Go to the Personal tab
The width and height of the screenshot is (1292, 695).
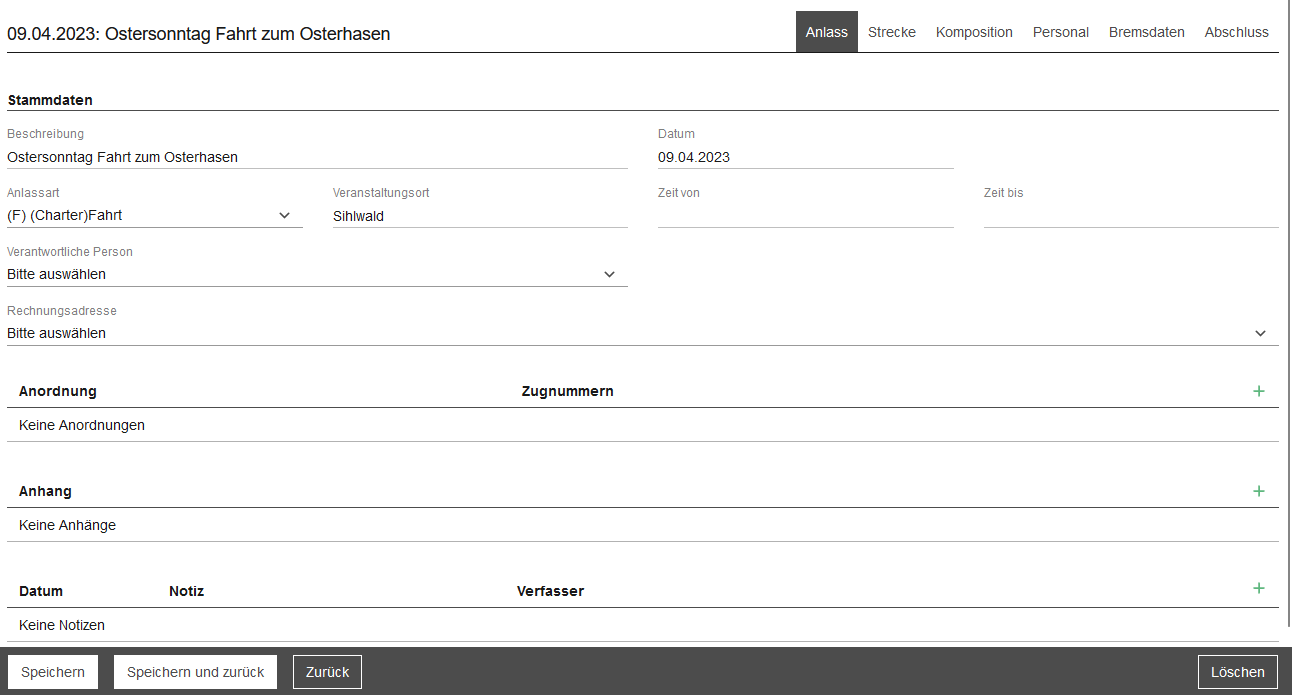pos(1060,32)
